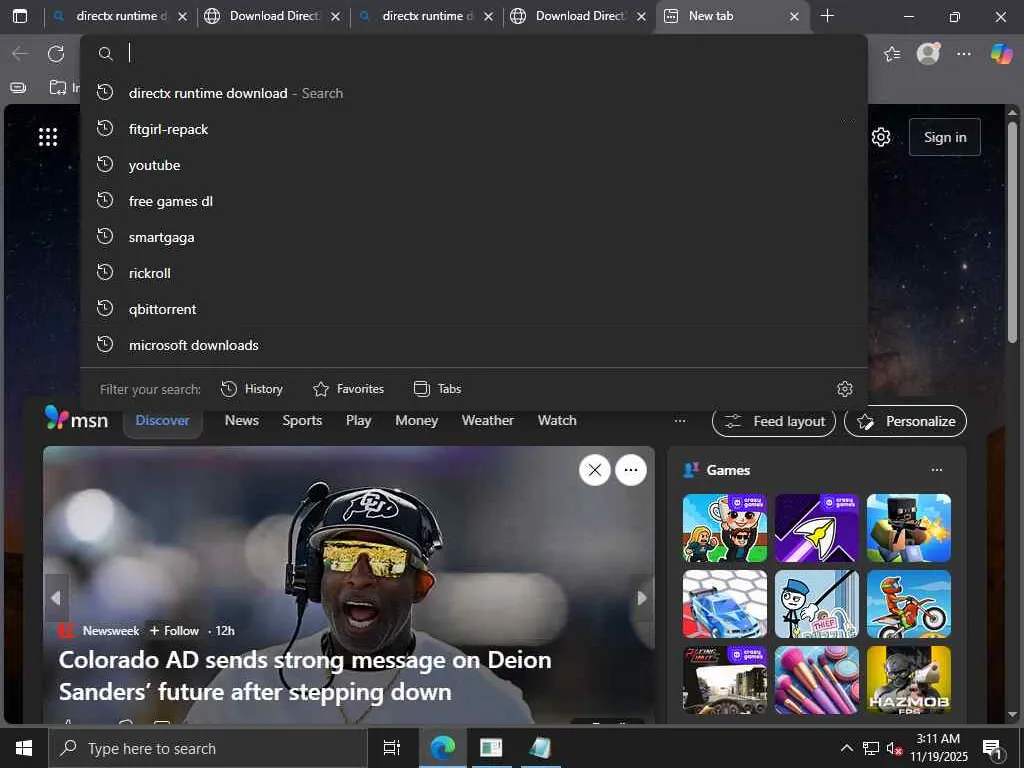Select the 'fitgirl-repack' history suggestion
The image size is (1024, 768).
pos(474,129)
